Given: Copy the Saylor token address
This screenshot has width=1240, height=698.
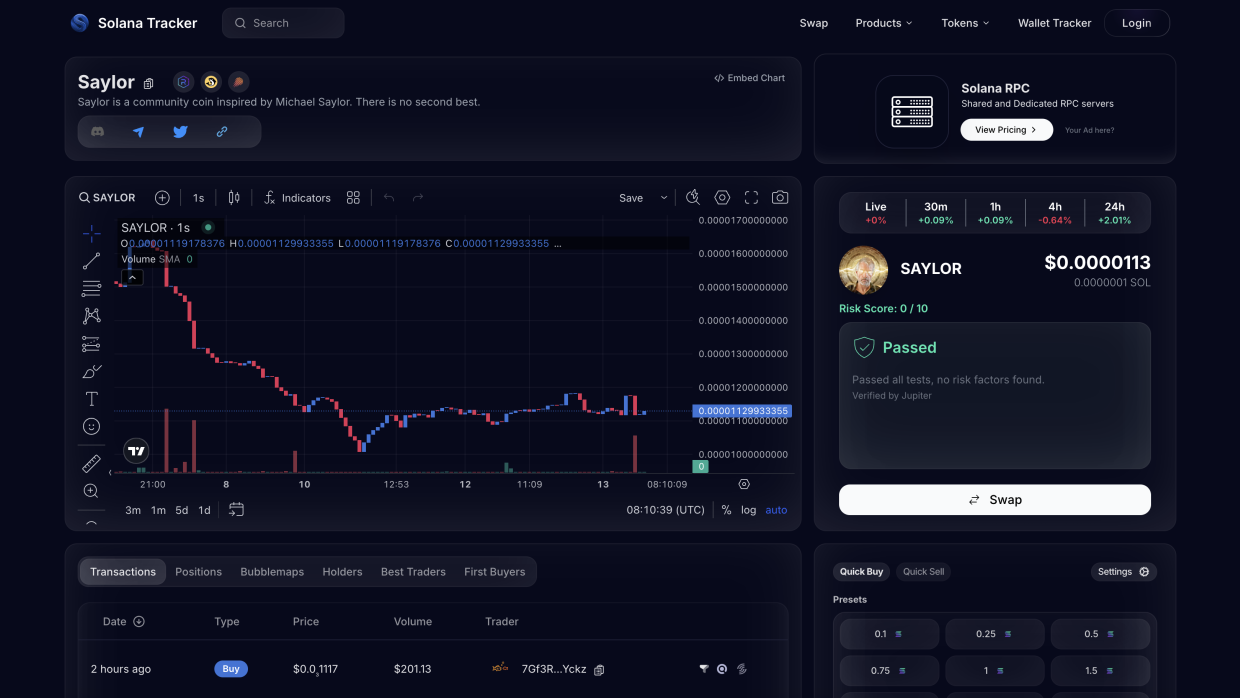Looking at the screenshot, I should click(x=149, y=84).
